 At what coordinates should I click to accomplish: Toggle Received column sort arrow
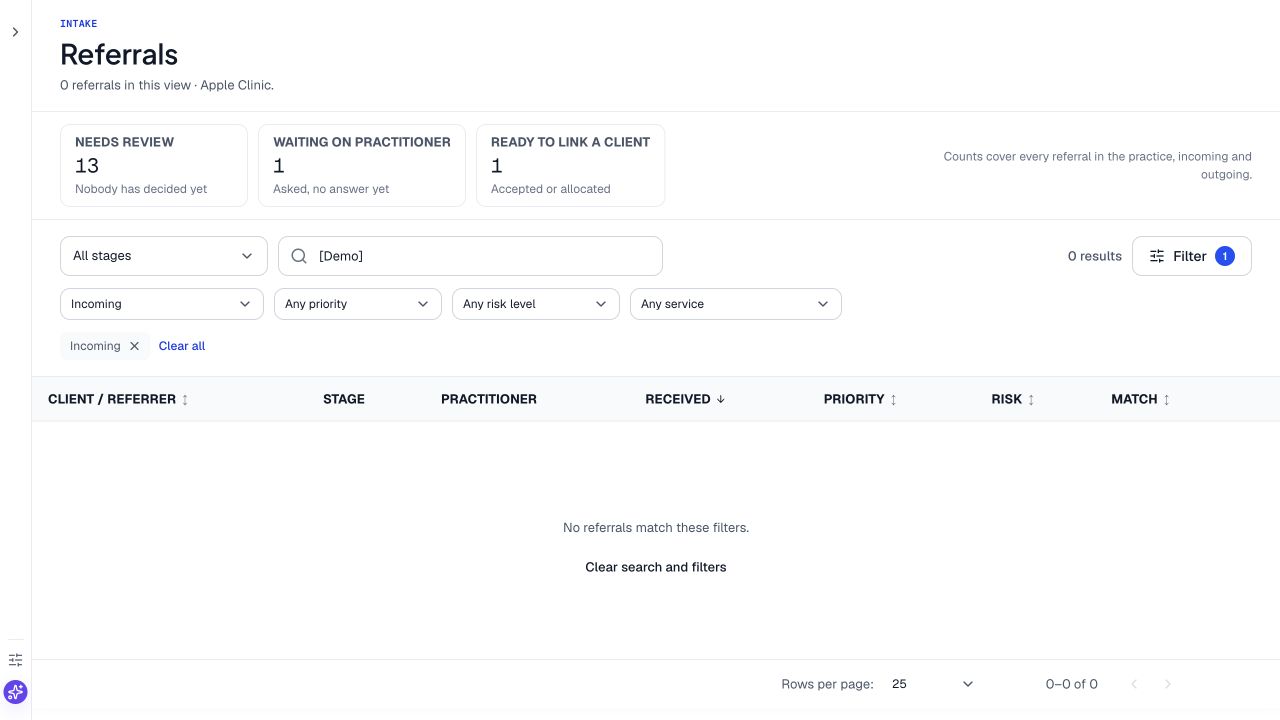(x=720, y=399)
